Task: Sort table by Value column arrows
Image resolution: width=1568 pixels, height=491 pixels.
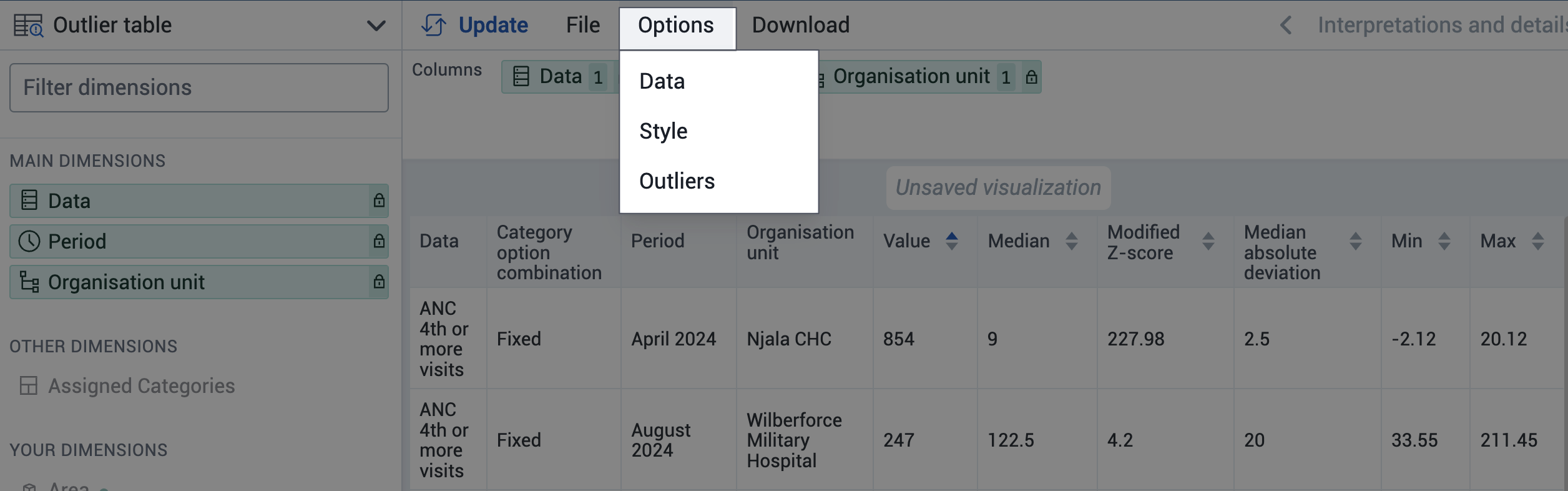Action: point(952,241)
